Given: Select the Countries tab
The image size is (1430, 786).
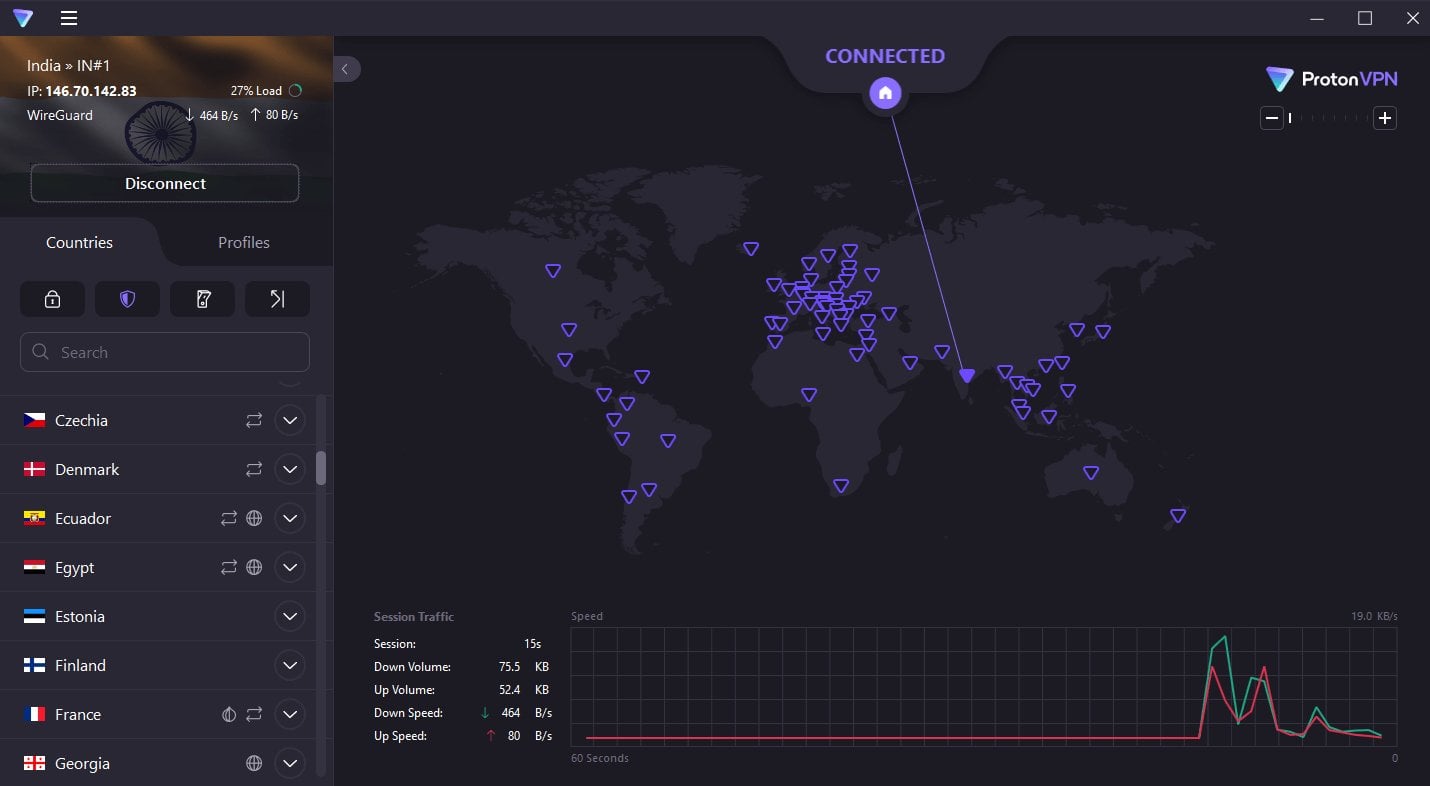Looking at the screenshot, I should point(80,242).
